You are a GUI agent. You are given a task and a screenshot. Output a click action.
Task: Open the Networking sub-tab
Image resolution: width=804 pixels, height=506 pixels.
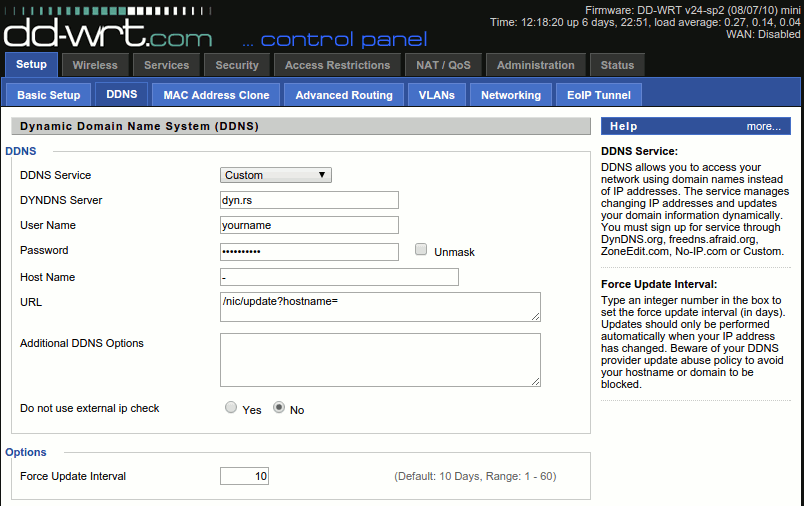[511, 95]
